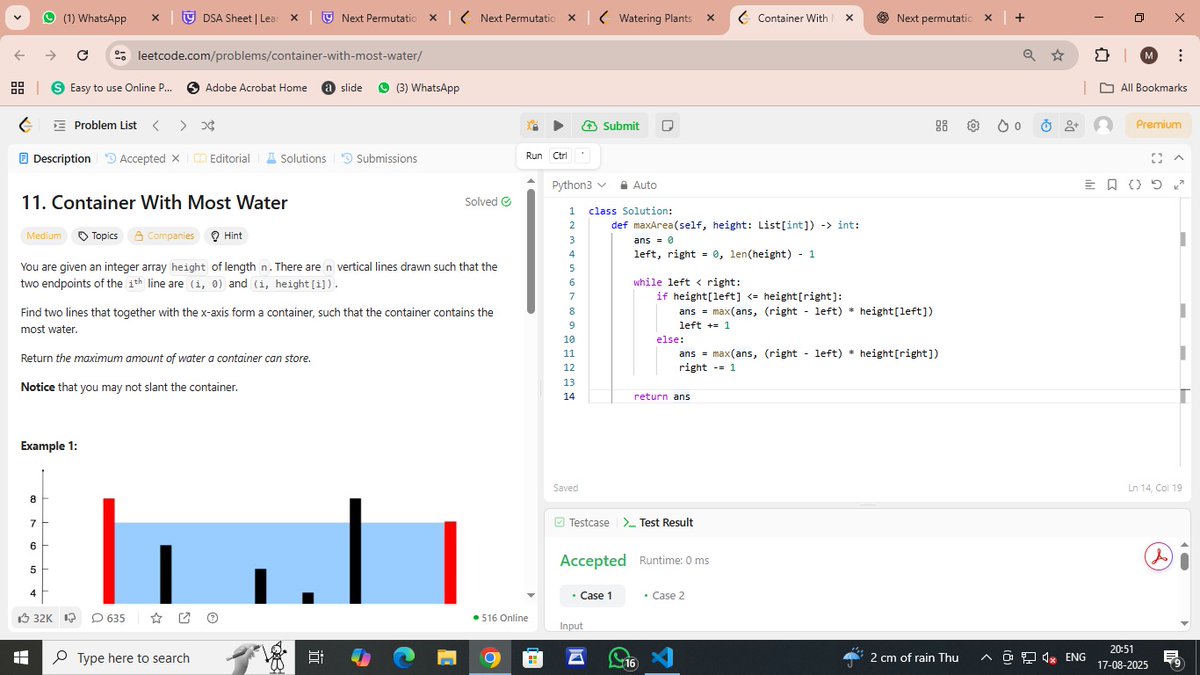Screen dimensions: 1200x675
Task: Open the Adobe Acrobat Home bookmark
Action: pyautogui.click(x=247, y=88)
